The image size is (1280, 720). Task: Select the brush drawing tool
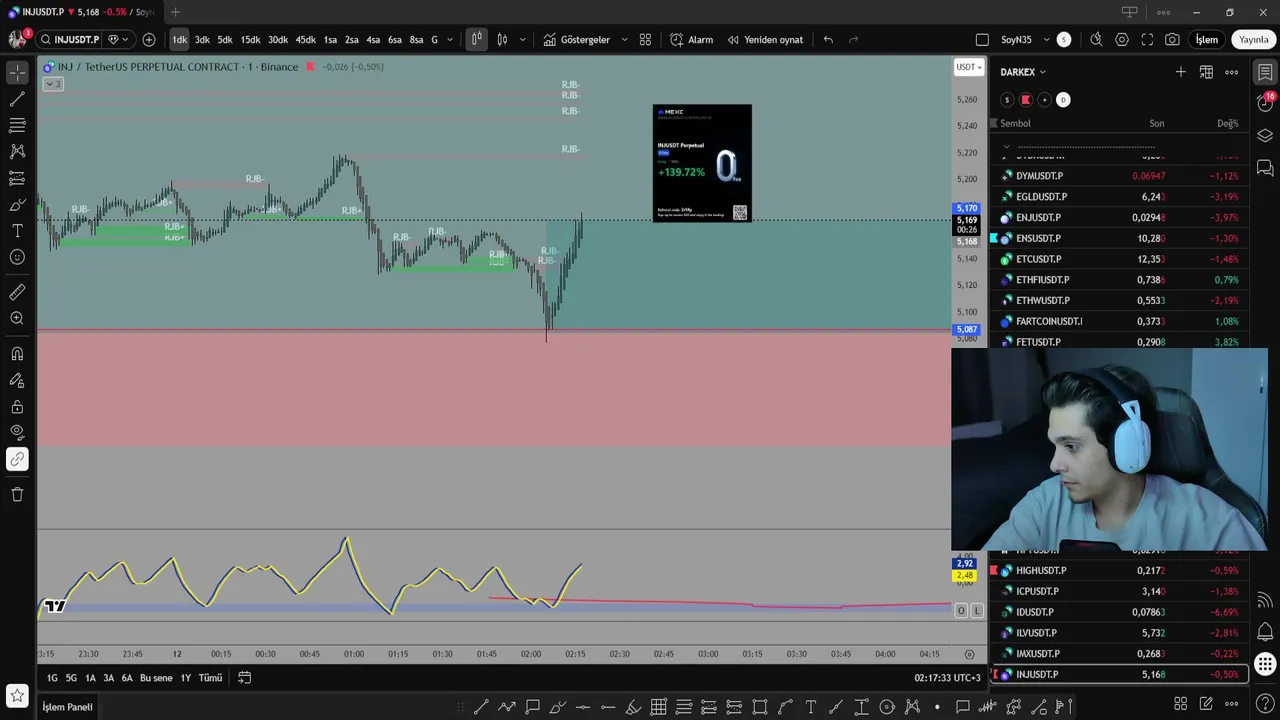(17, 204)
